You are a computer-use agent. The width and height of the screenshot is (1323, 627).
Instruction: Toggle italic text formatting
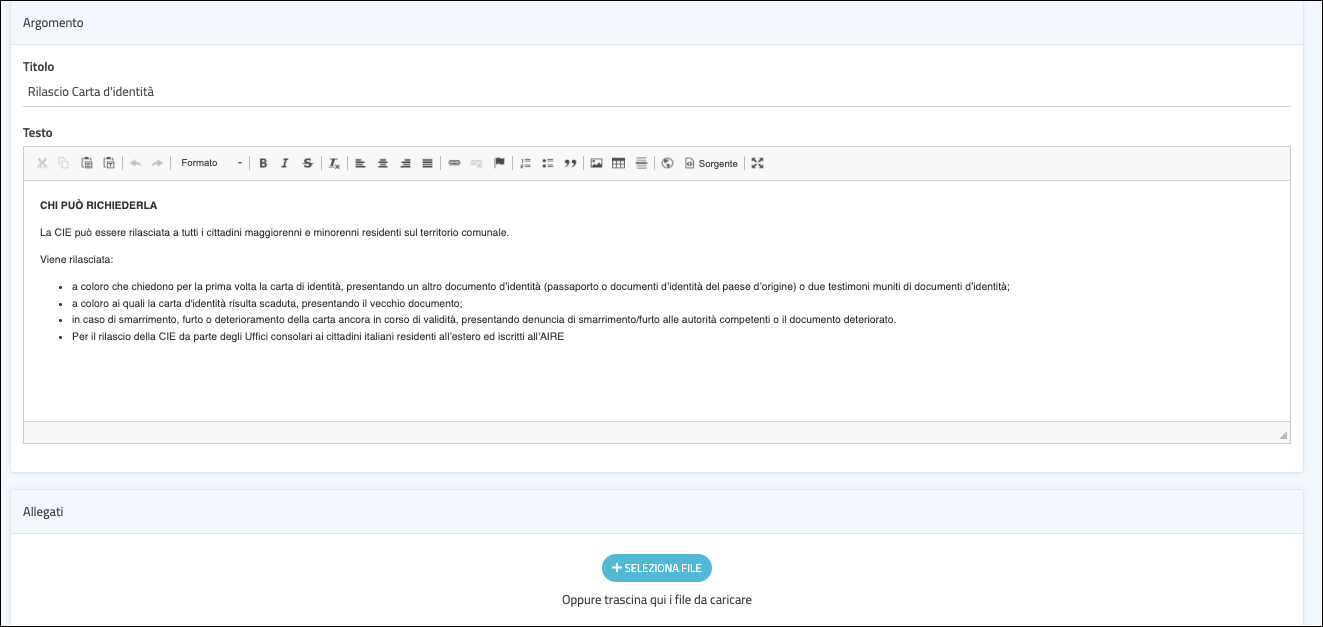click(285, 163)
